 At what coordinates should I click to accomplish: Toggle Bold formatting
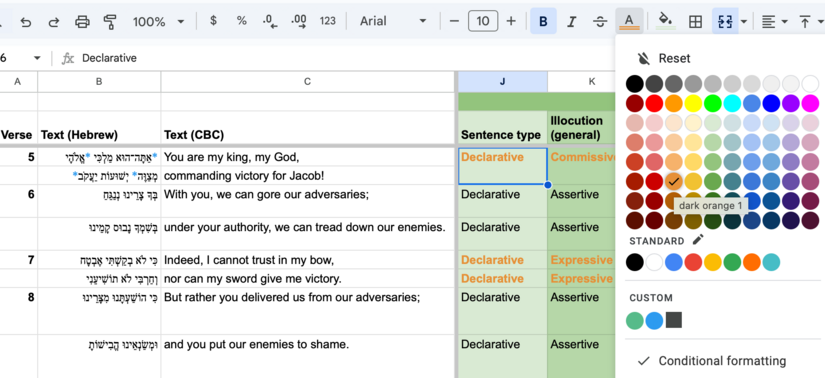[x=544, y=21]
